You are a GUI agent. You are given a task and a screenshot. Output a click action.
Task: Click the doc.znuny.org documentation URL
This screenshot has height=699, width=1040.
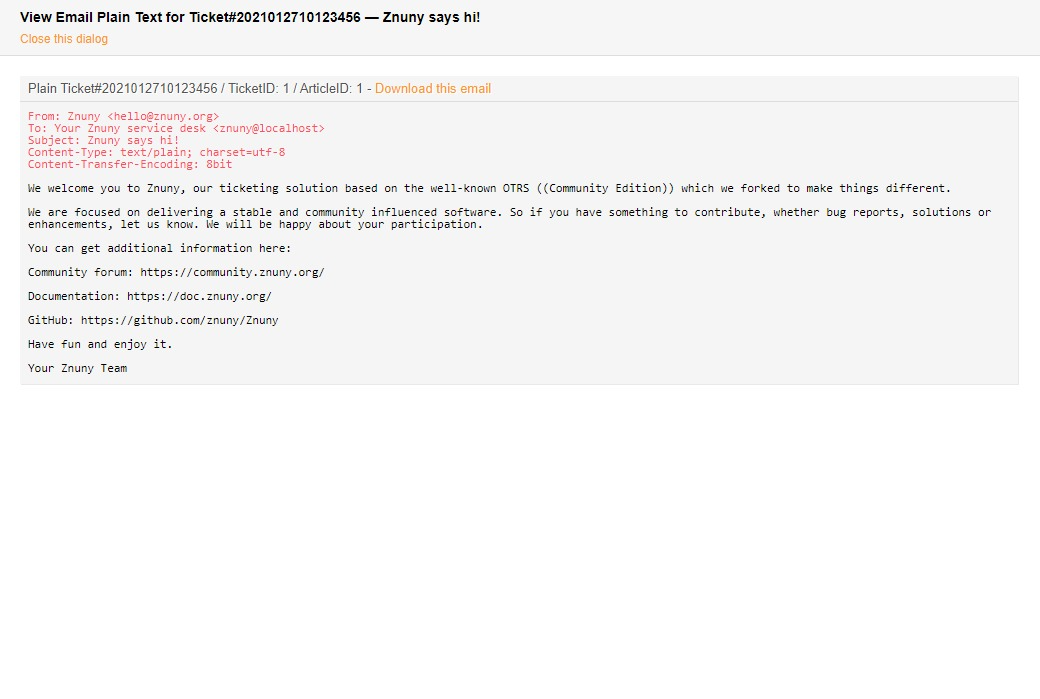(x=199, y=296)
